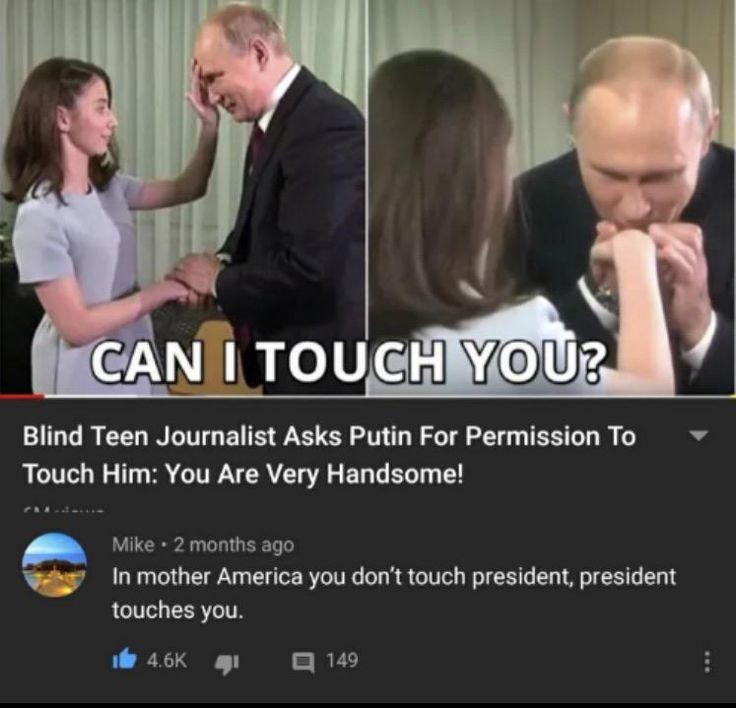Dislike the comment using thumbs-down icon
736x708 pixels.
click(227, 663)
